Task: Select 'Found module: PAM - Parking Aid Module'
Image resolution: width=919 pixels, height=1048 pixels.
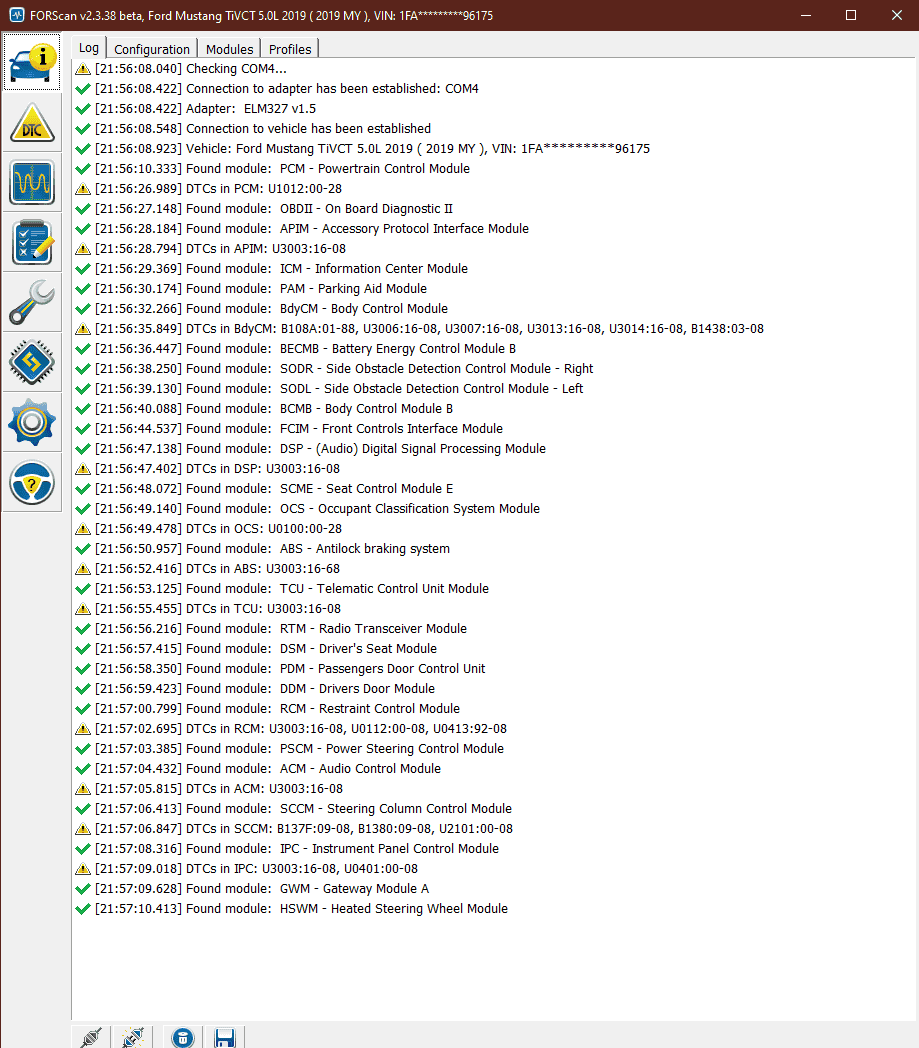Action: pos(251,289)
